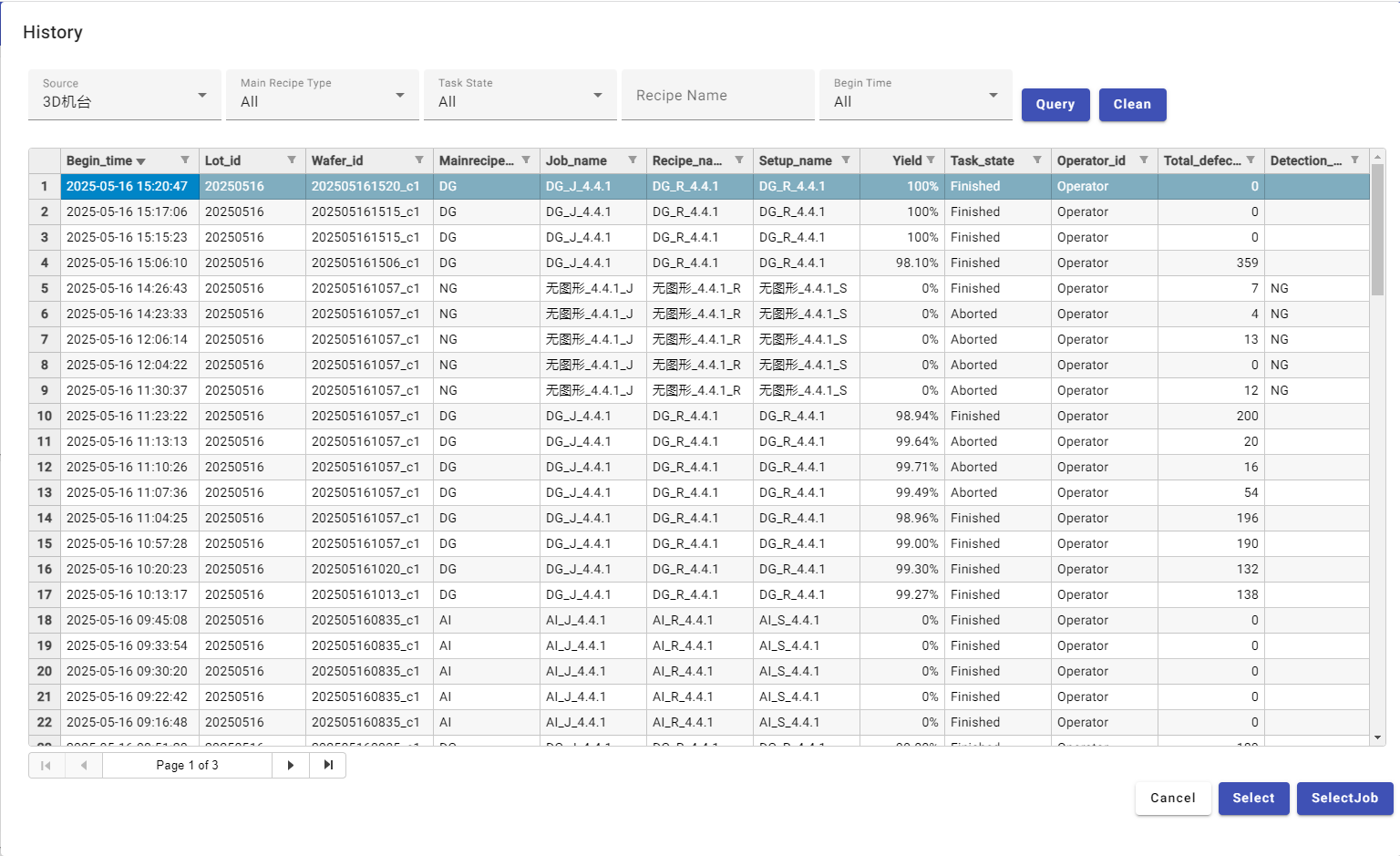Type in the Recipe Name field
The width and height of the screenshot is (1400, 856).
(717, 96)
